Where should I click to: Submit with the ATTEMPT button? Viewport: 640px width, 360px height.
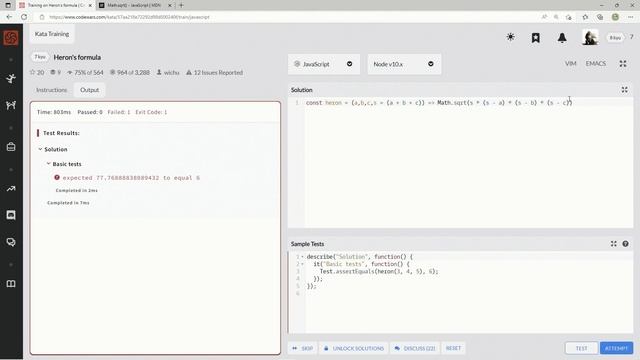616,348
